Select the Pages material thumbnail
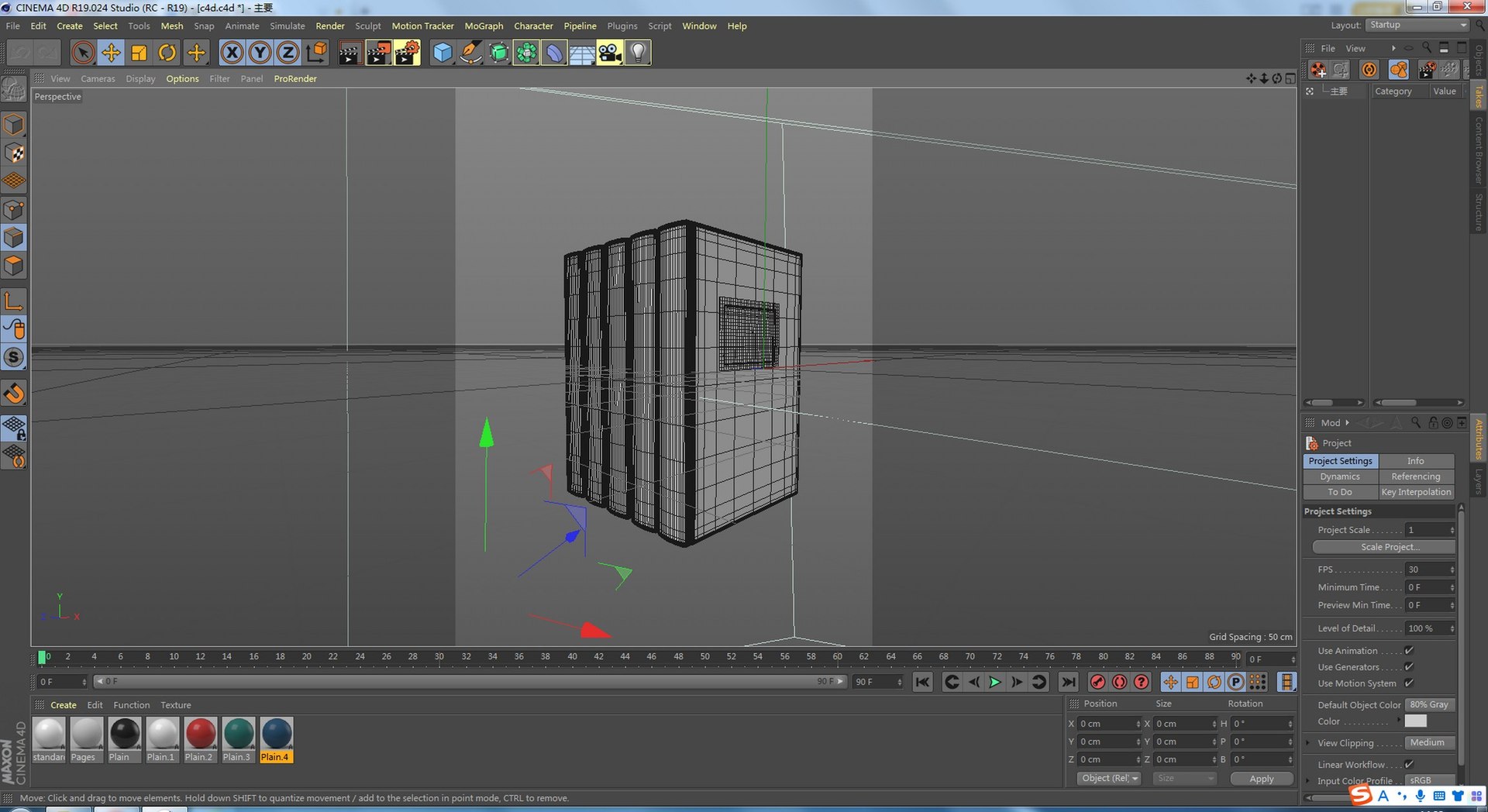The width and height of the screenshot is (1488, 812). 86,740
